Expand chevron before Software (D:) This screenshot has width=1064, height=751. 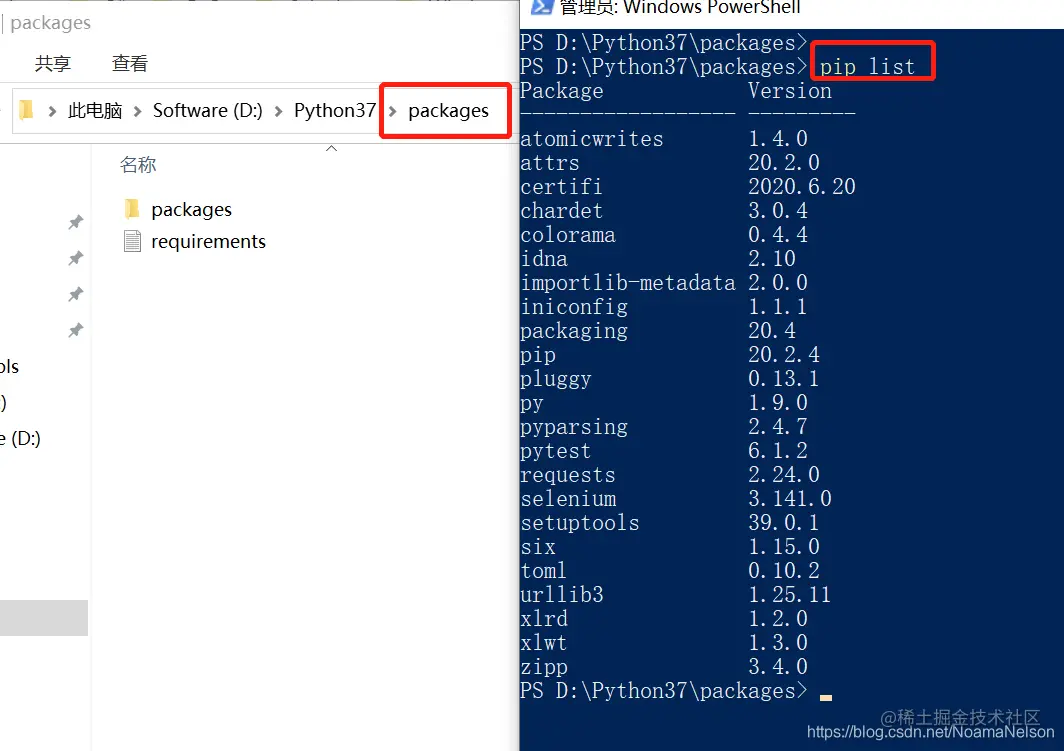[x=138, y=111]
